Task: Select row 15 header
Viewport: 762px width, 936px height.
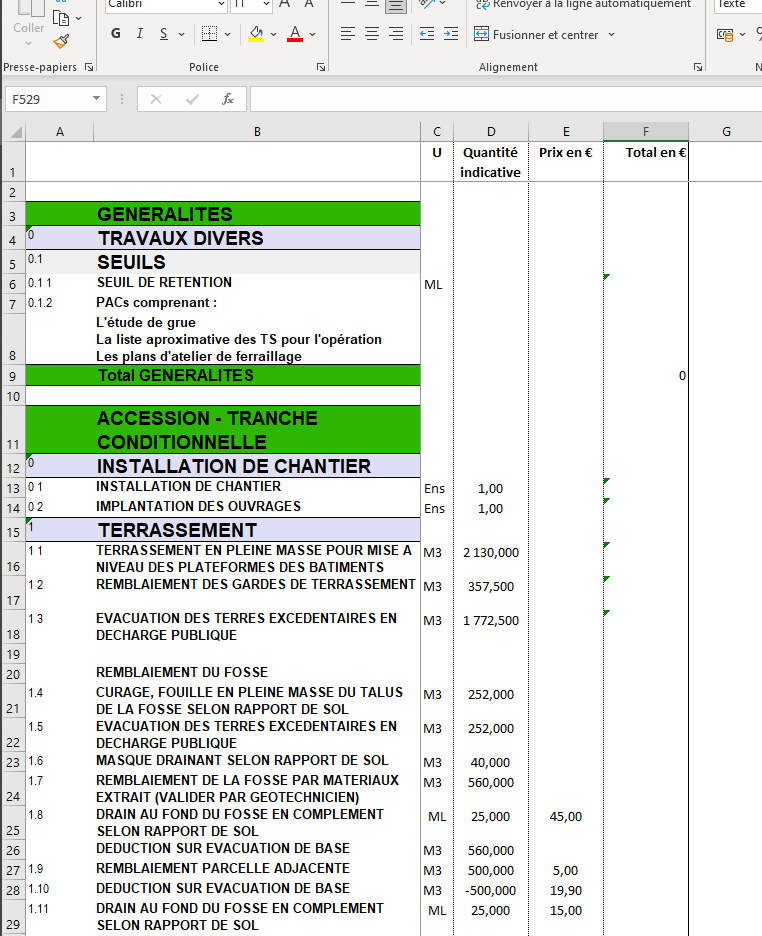Action: pyautogui.click(x=13, y=530)
